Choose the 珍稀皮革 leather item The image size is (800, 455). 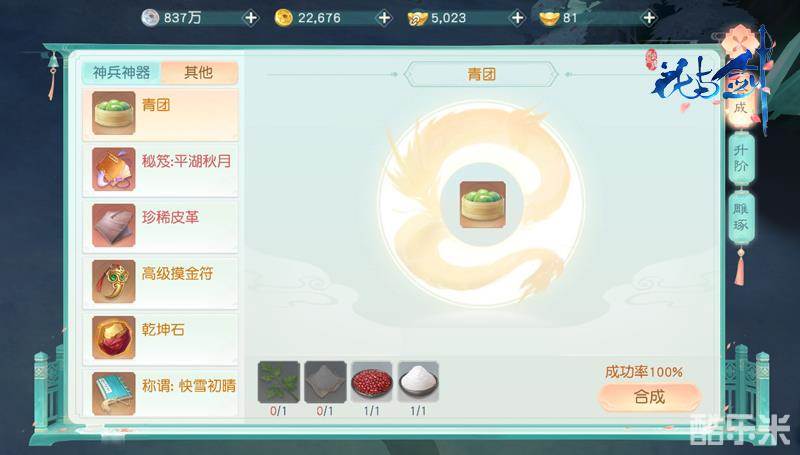(x=160, y=225)
